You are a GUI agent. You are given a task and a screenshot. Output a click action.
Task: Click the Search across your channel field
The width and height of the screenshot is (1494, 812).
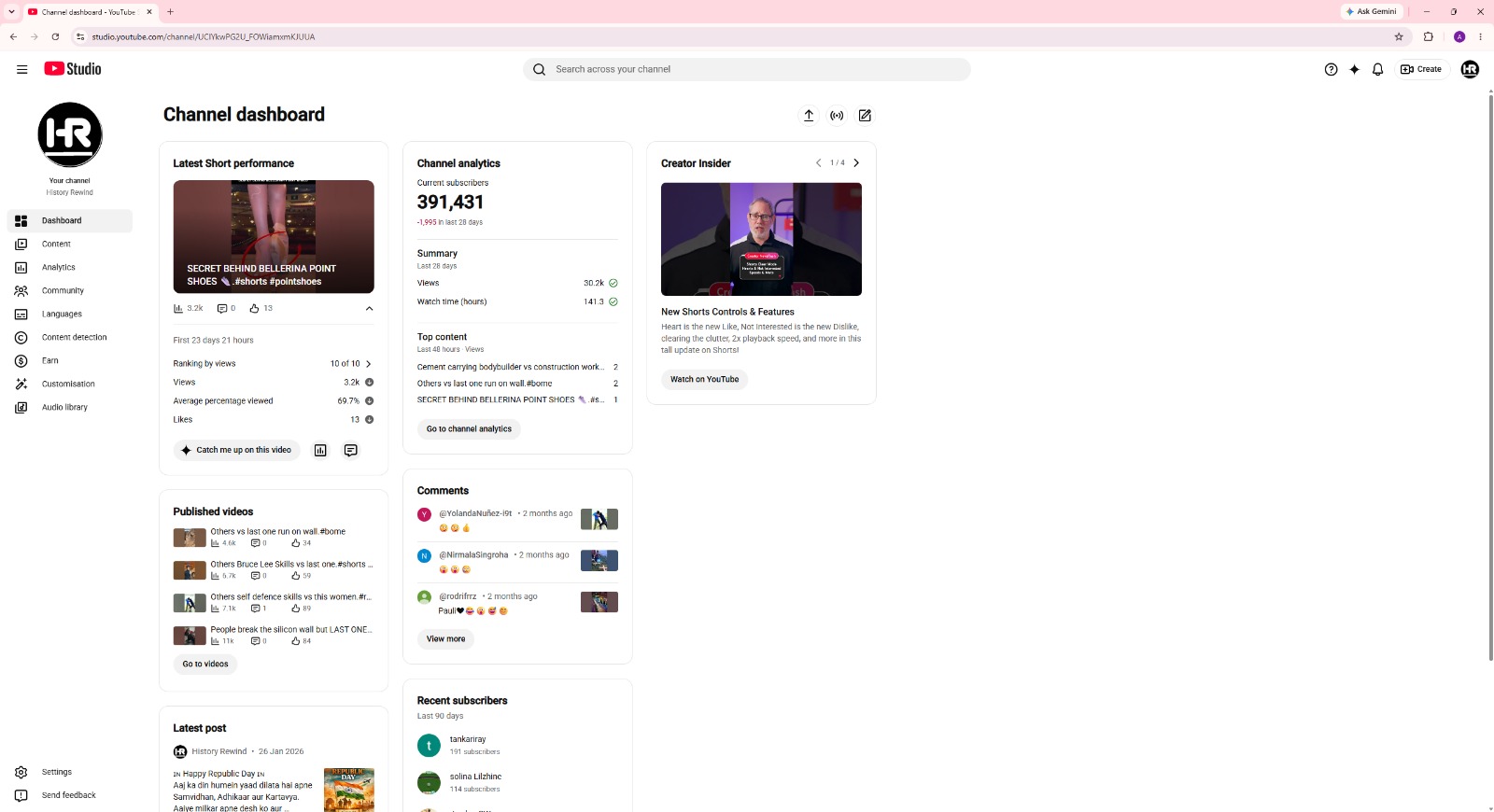[747, 69]
